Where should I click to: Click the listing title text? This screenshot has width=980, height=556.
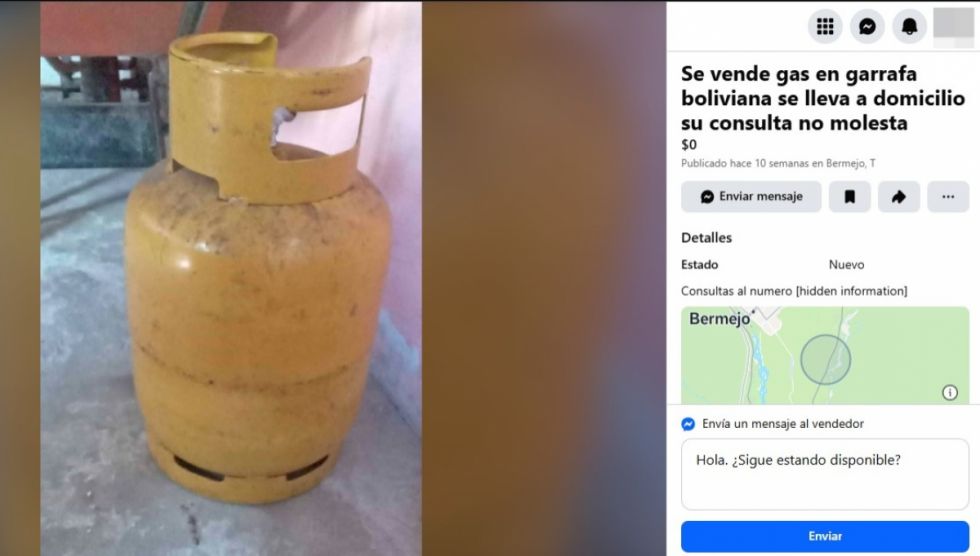tap(823, 98)
